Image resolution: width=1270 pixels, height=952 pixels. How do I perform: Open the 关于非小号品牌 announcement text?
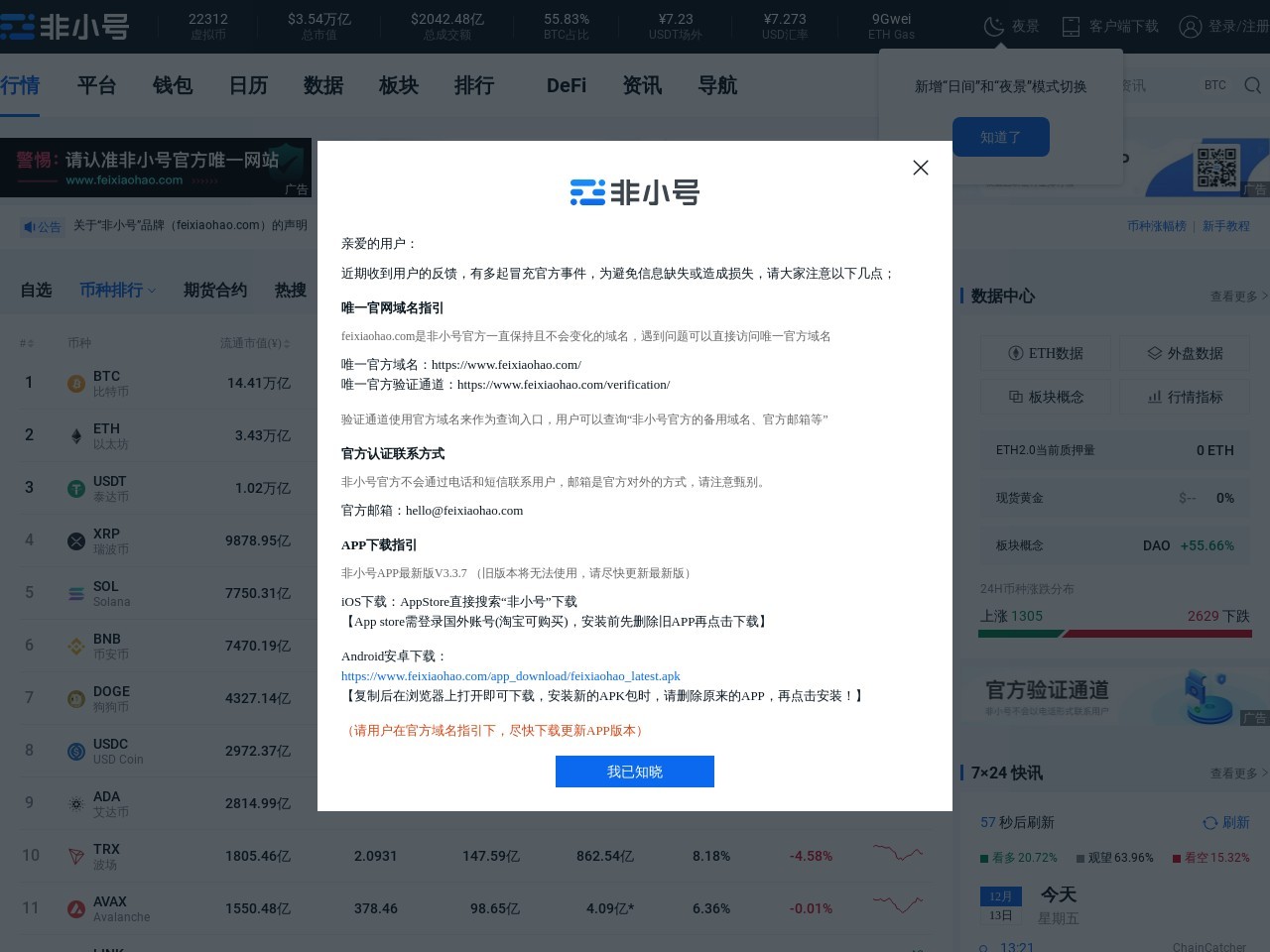tap(190, 225)
